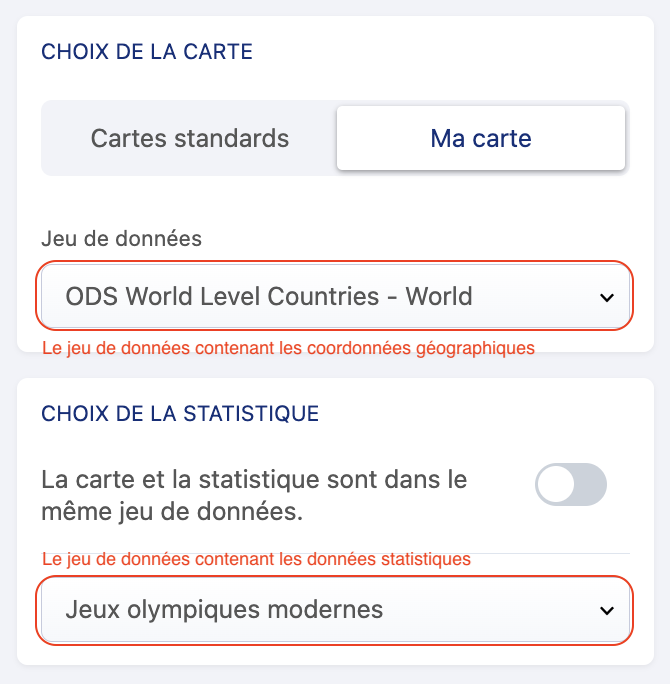Open the ODS World Level Countries dropdown
670x684 pixels.
click(x=334, y=296)
